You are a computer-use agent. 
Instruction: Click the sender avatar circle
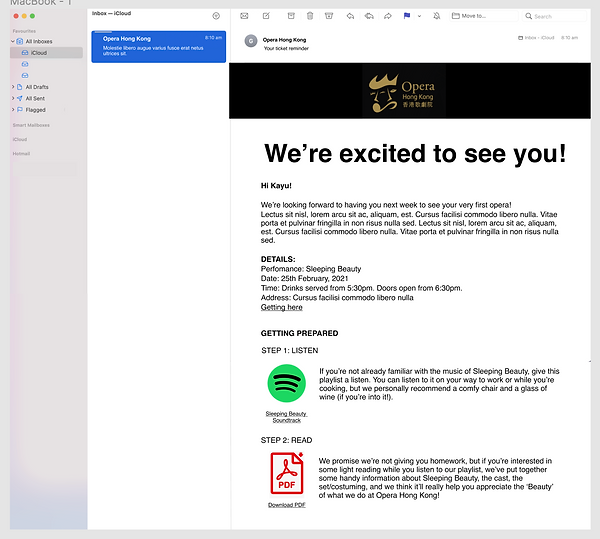pos(251,41)
